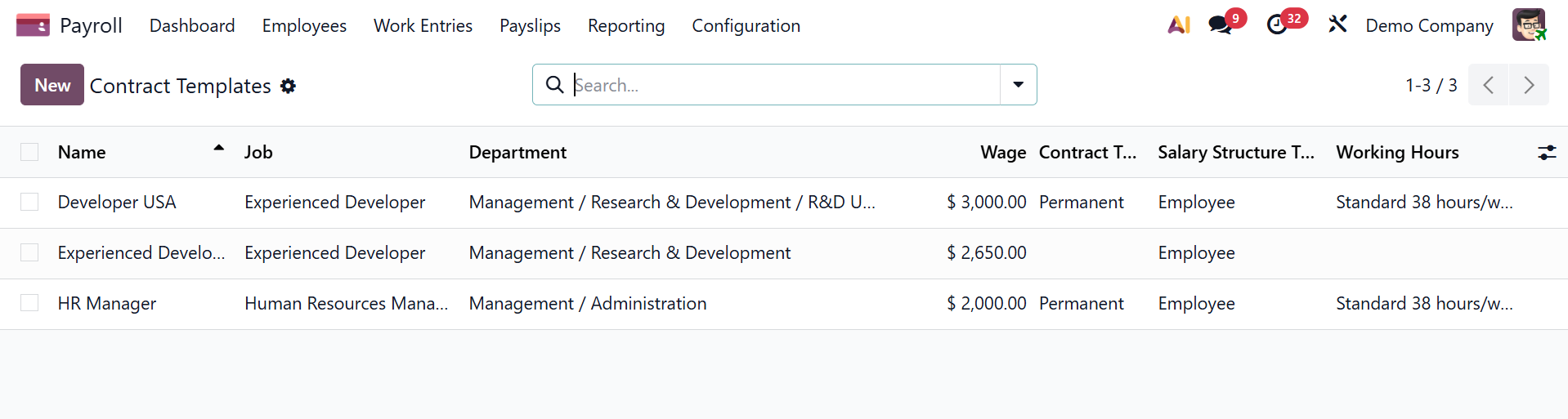Open optional columns adjust icon

(1547, 152)
